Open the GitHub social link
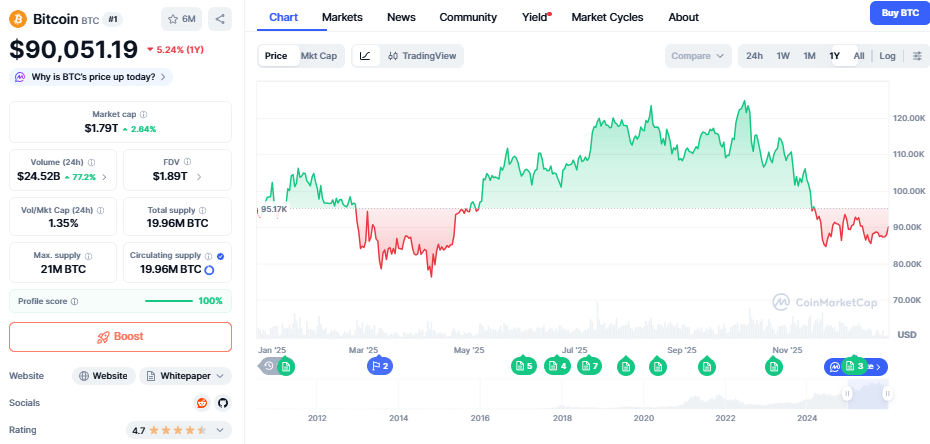Viewport: 930px width, 444px height. pyautogui.click(x=222, y=402)
